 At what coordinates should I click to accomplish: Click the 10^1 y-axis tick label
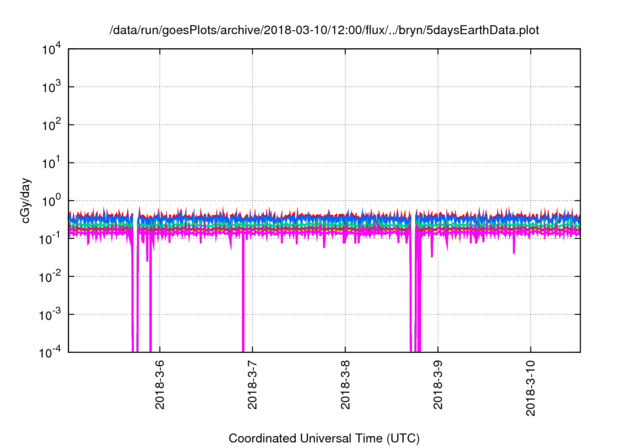(x=52, y=163)
